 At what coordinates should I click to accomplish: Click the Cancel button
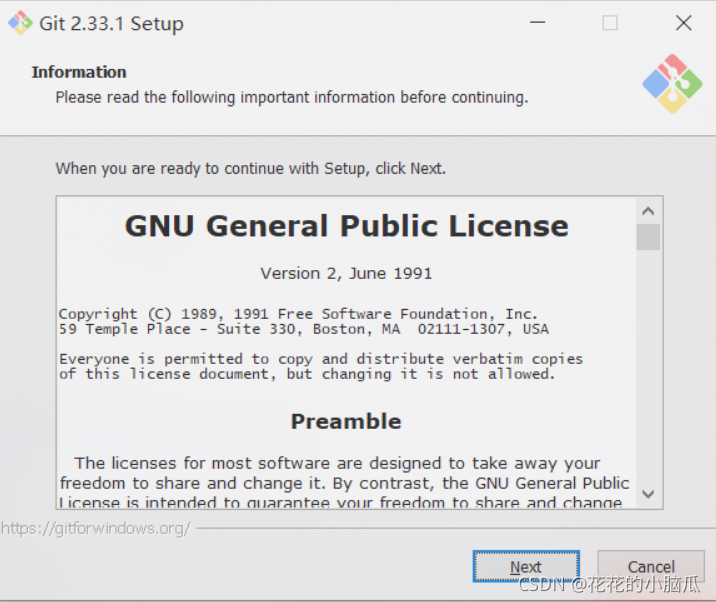tap(651, 566)
